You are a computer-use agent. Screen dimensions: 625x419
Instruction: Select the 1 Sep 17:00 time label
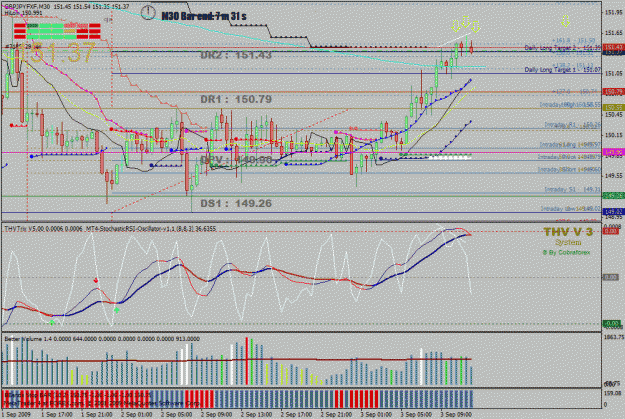coord(57,415)
